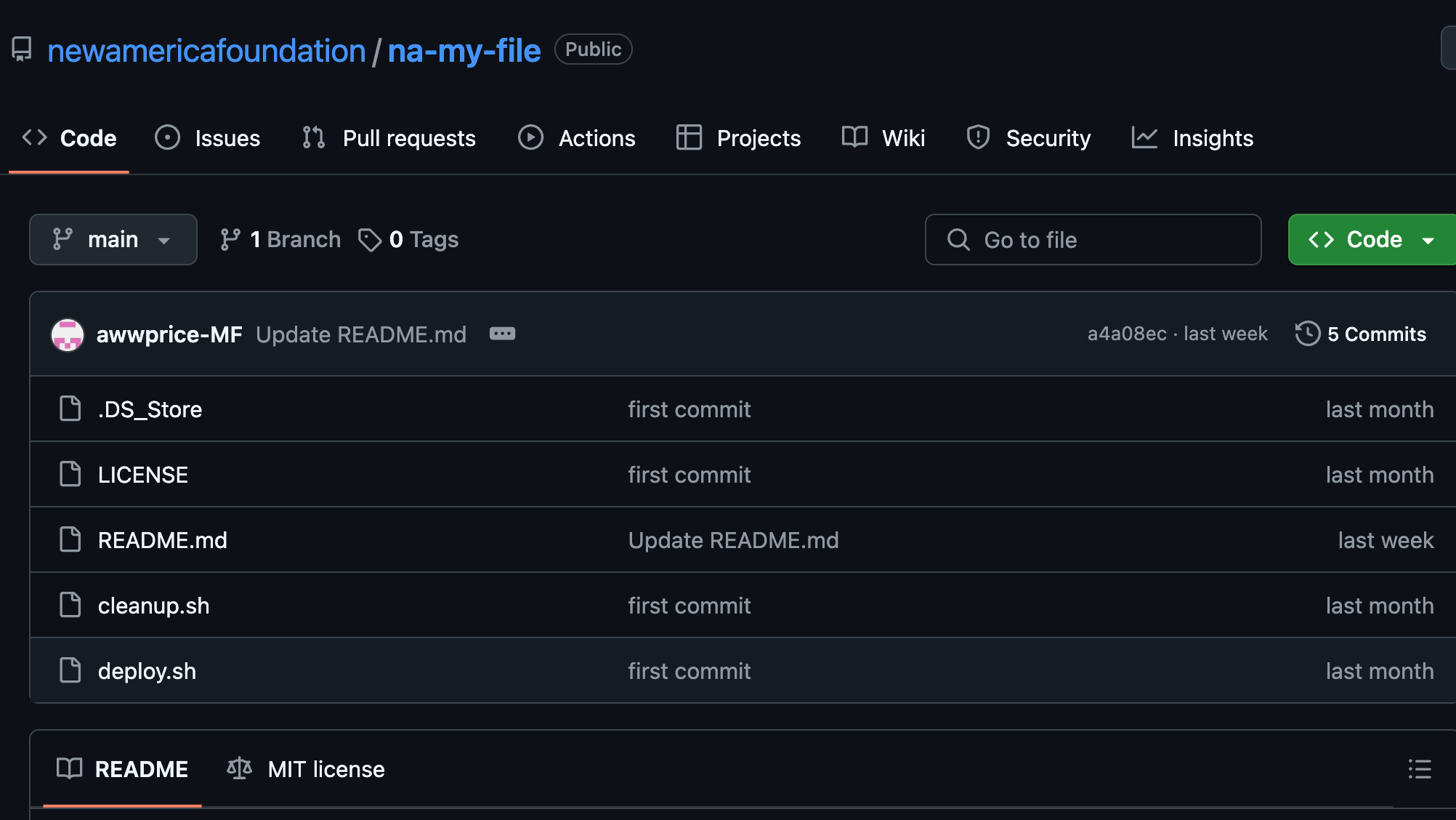Click the magnifier icon in Go to file
This screenshot has height=820, width=1456.
[x=958, y=239]
